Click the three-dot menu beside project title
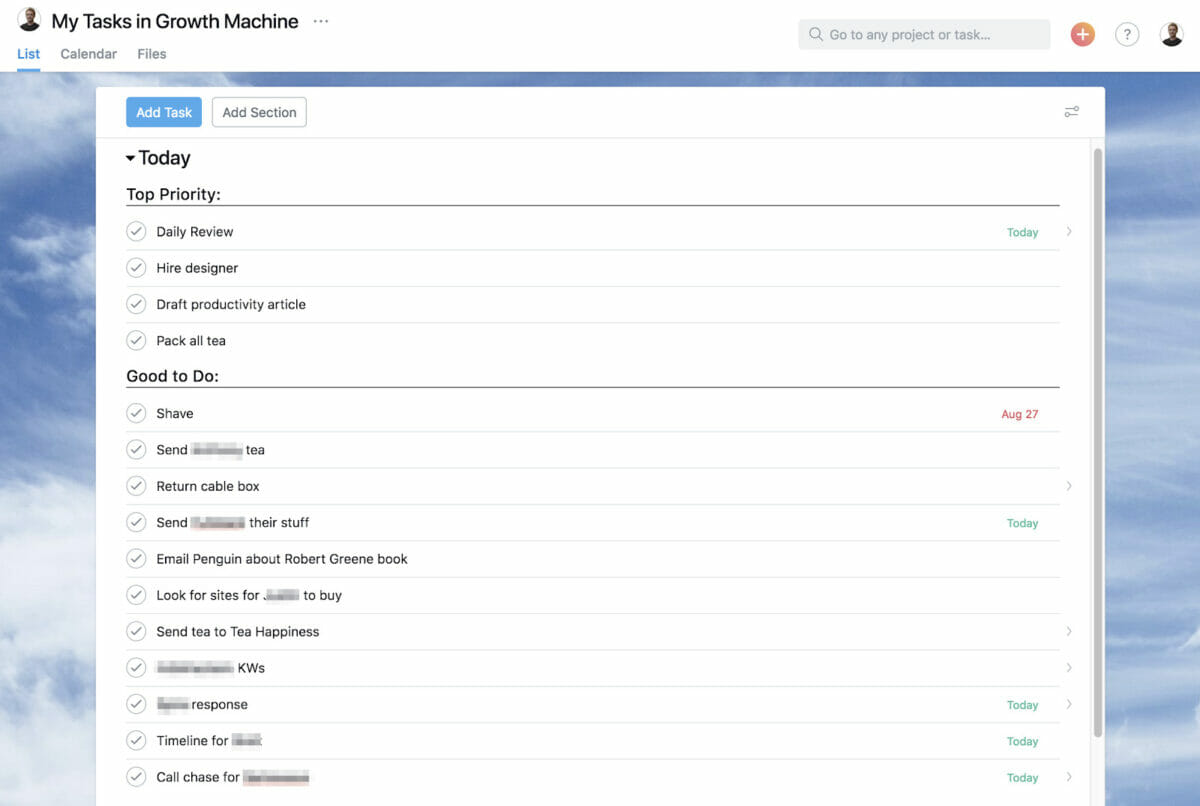 click(320, 21)
